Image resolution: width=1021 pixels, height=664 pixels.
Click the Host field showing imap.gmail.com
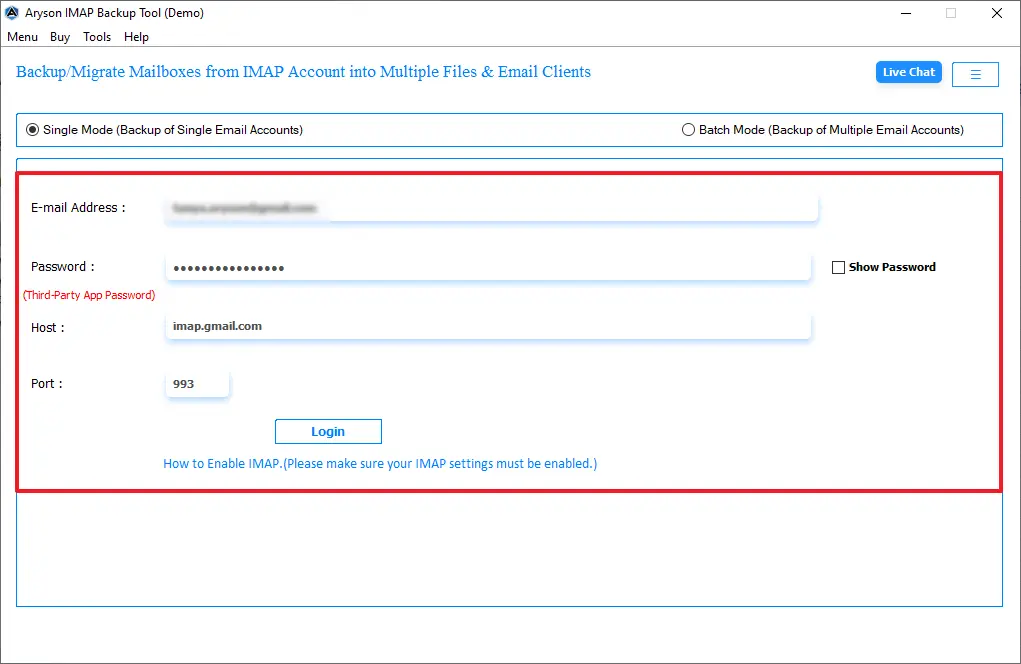[488, 325]
